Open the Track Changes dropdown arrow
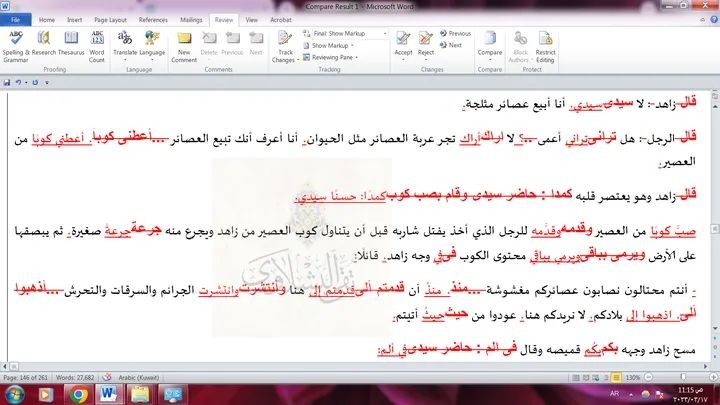The height and width of the screenshot is (405, 720). click(298, 60)
